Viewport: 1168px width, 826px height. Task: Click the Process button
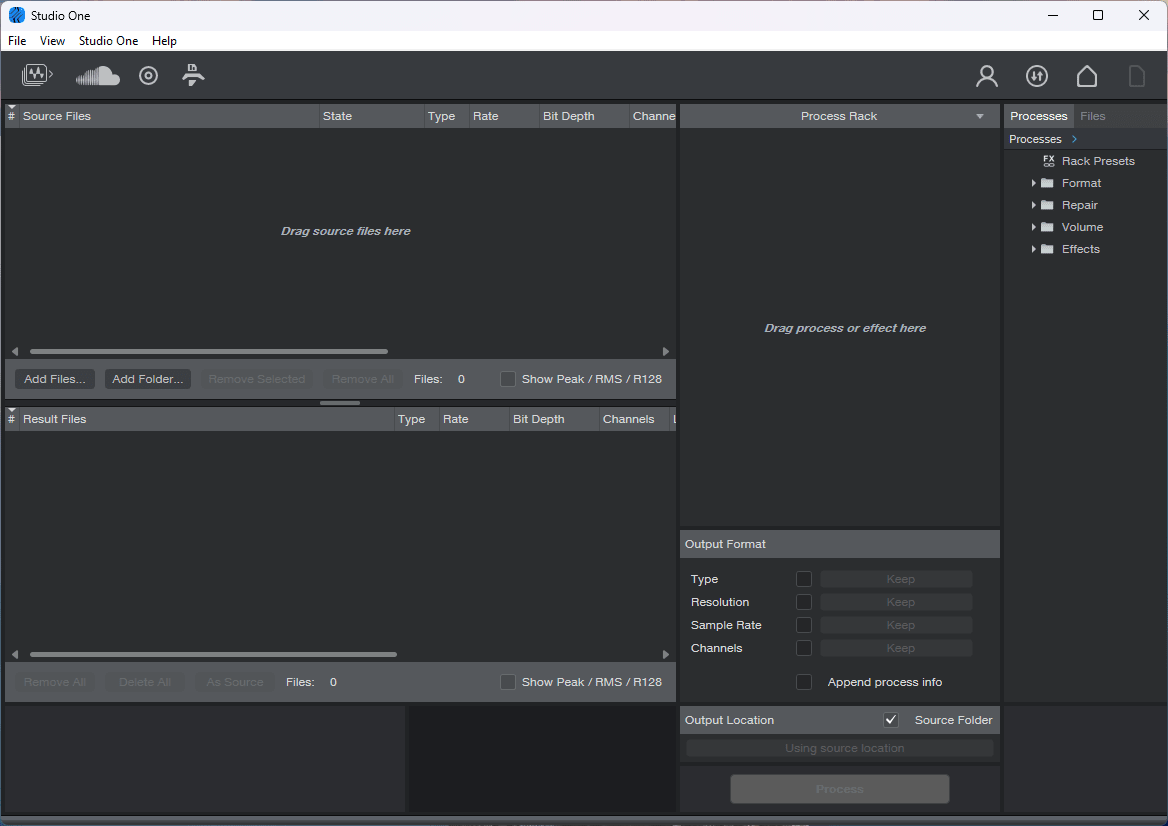[x=840, y=789]
